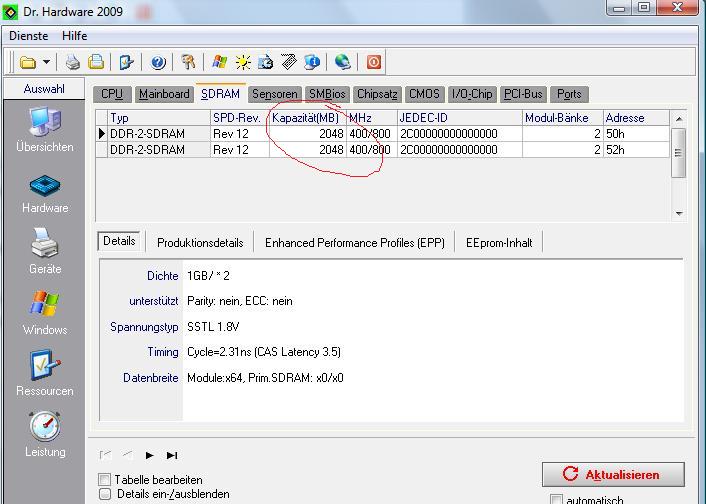Open the EEprom-Inhalt sub-tab
The width and height of the screenshot is (706, 504).
click(x=499, y=243)
